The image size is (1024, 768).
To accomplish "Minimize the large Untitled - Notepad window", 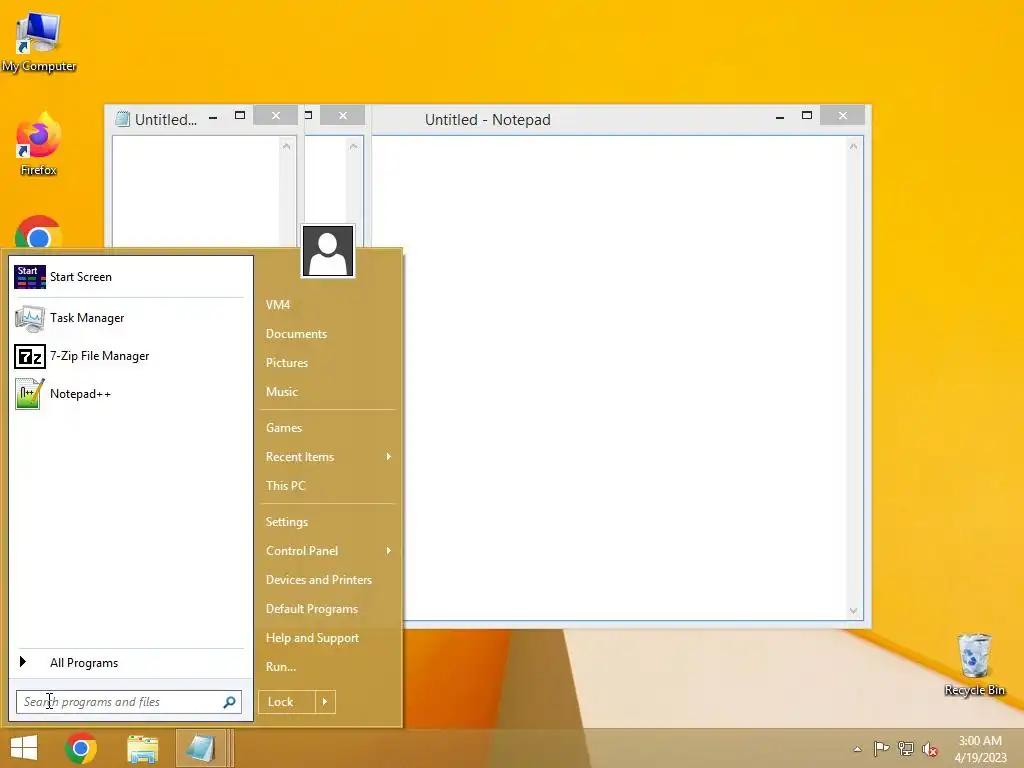I will tap(780, 117).
